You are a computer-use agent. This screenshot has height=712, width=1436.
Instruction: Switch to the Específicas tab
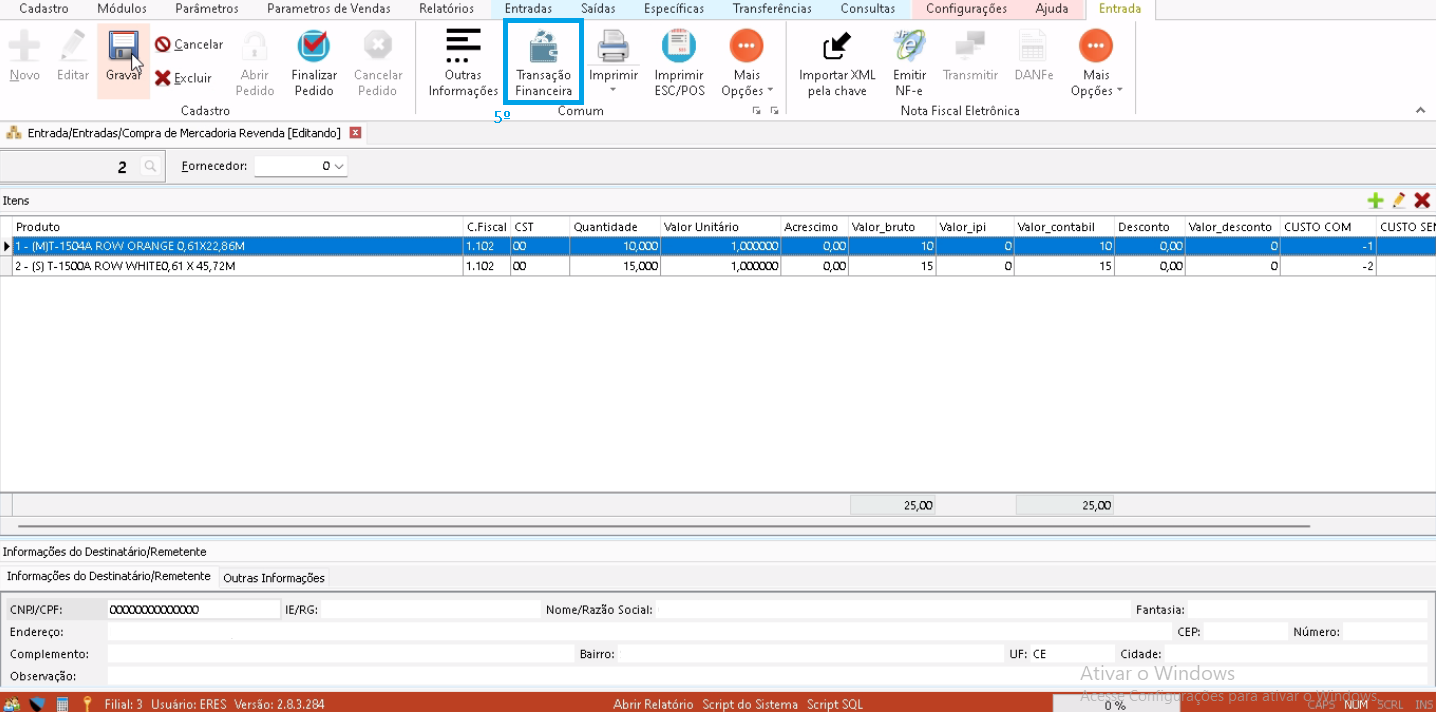pos(674,9)
